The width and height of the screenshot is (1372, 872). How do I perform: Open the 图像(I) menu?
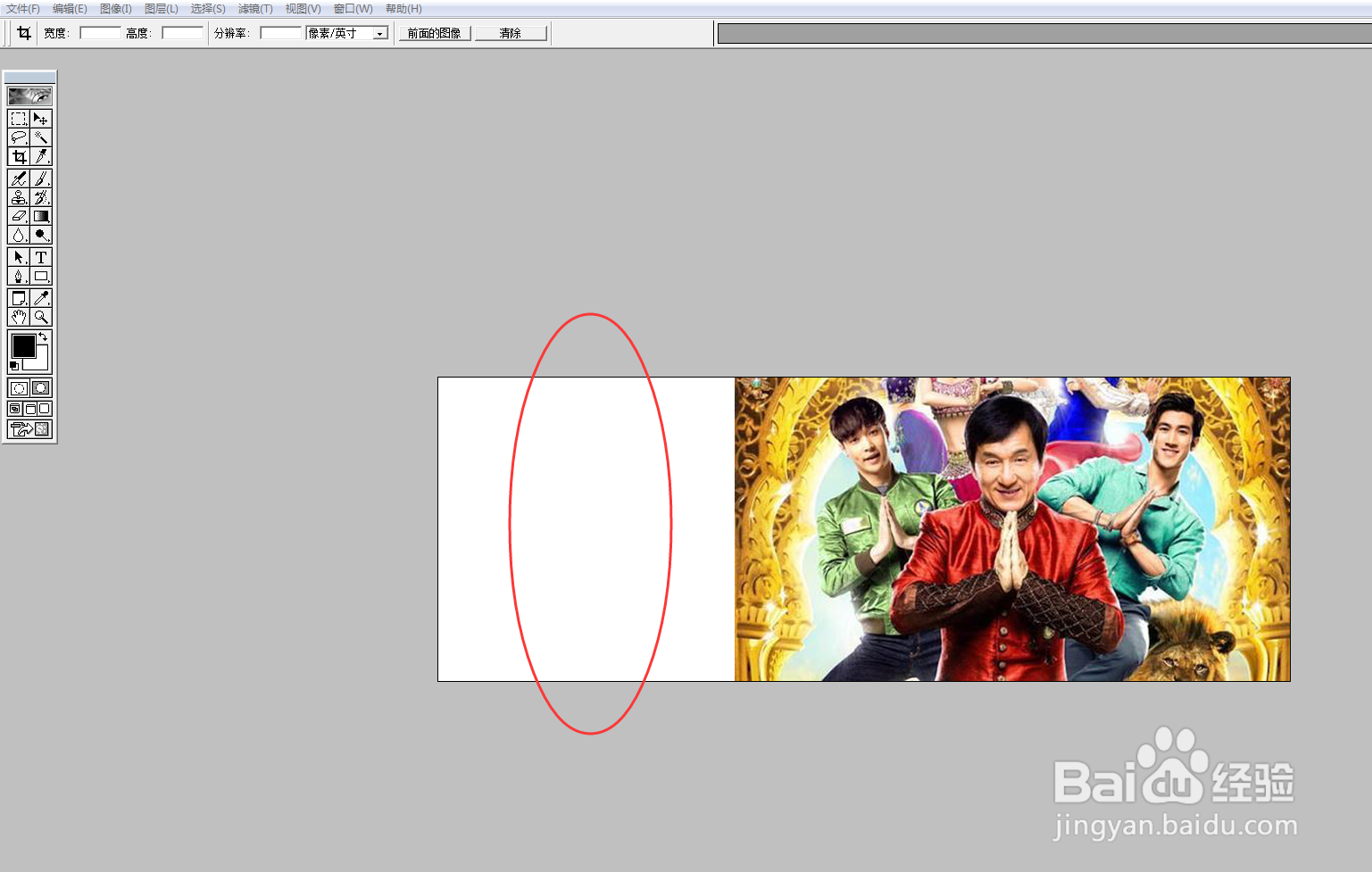click(116, 9)
